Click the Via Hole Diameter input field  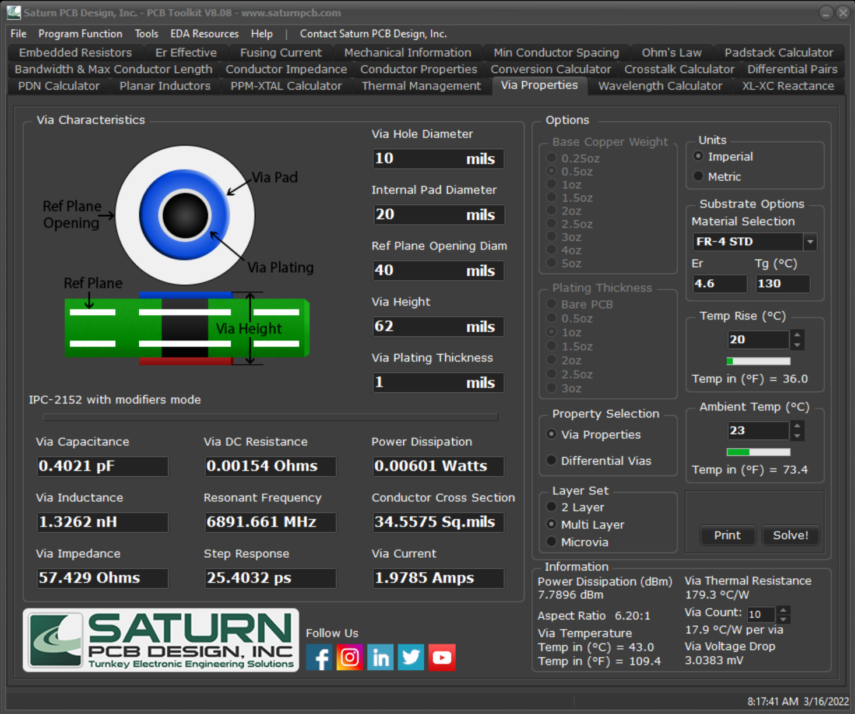[x=437, y=158]
